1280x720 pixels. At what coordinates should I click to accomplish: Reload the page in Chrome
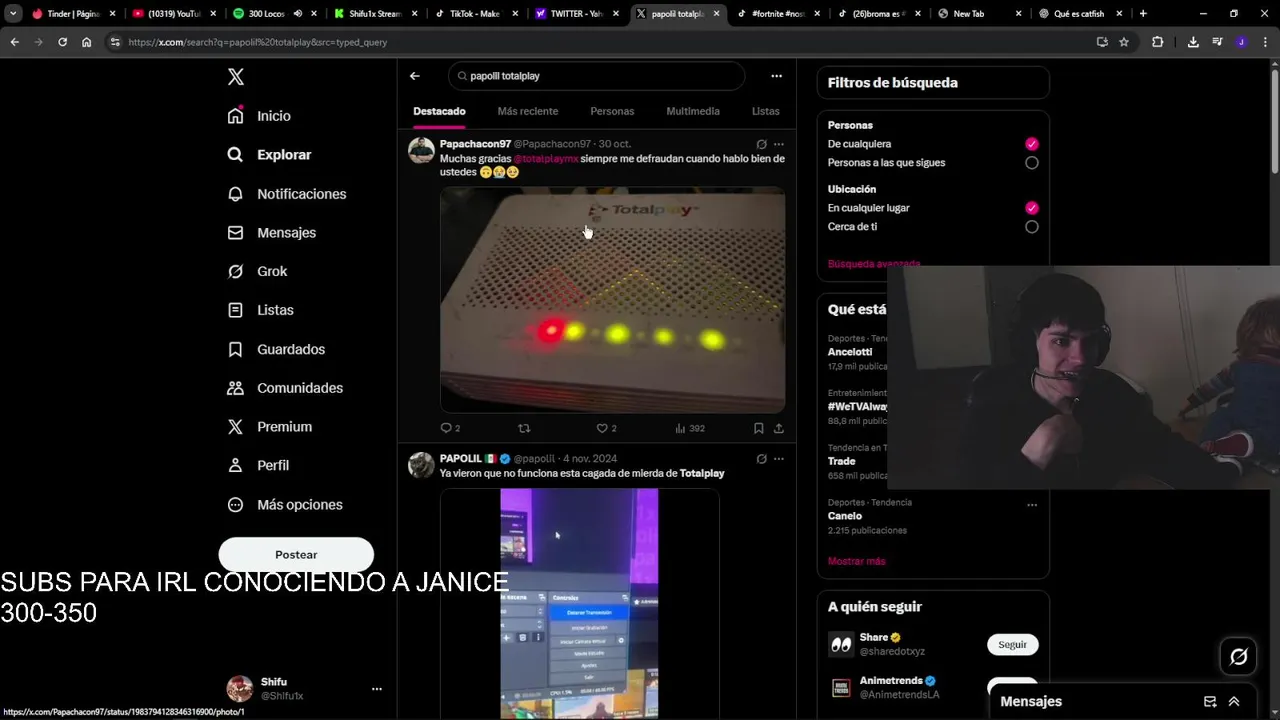[62, 42]
